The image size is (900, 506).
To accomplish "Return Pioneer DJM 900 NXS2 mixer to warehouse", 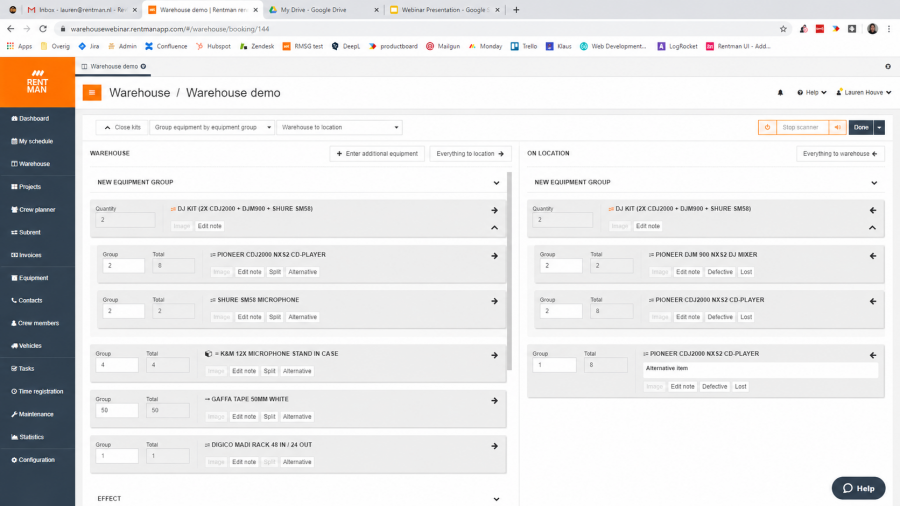I will [x=872, y=256].
